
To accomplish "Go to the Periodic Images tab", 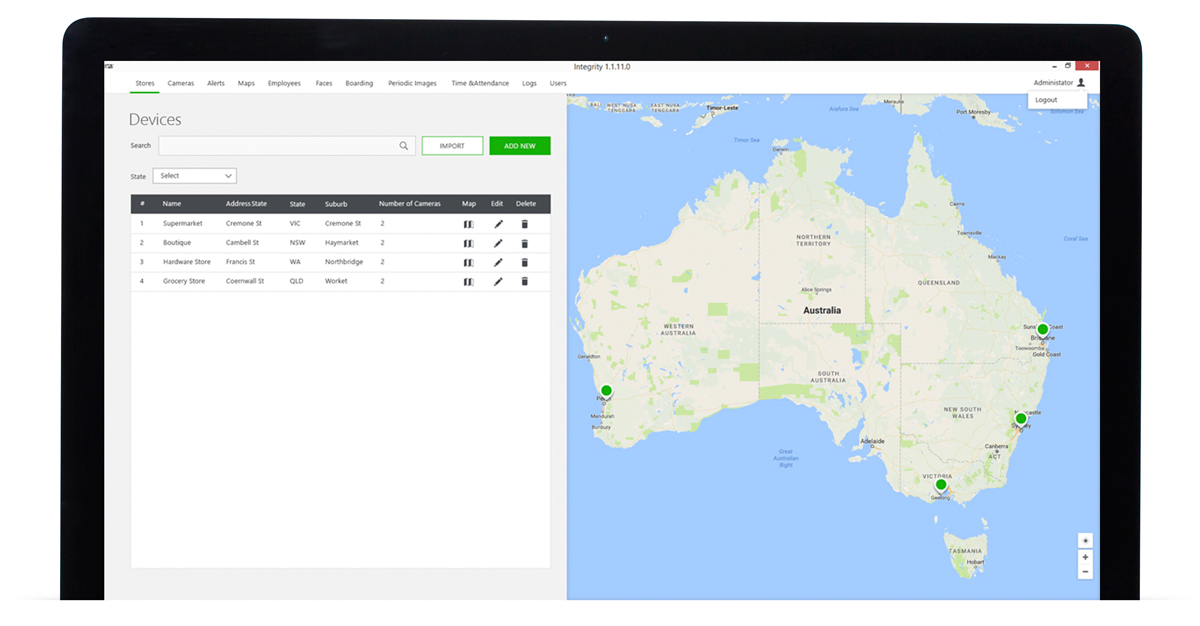I will click(x=412, y=84).
